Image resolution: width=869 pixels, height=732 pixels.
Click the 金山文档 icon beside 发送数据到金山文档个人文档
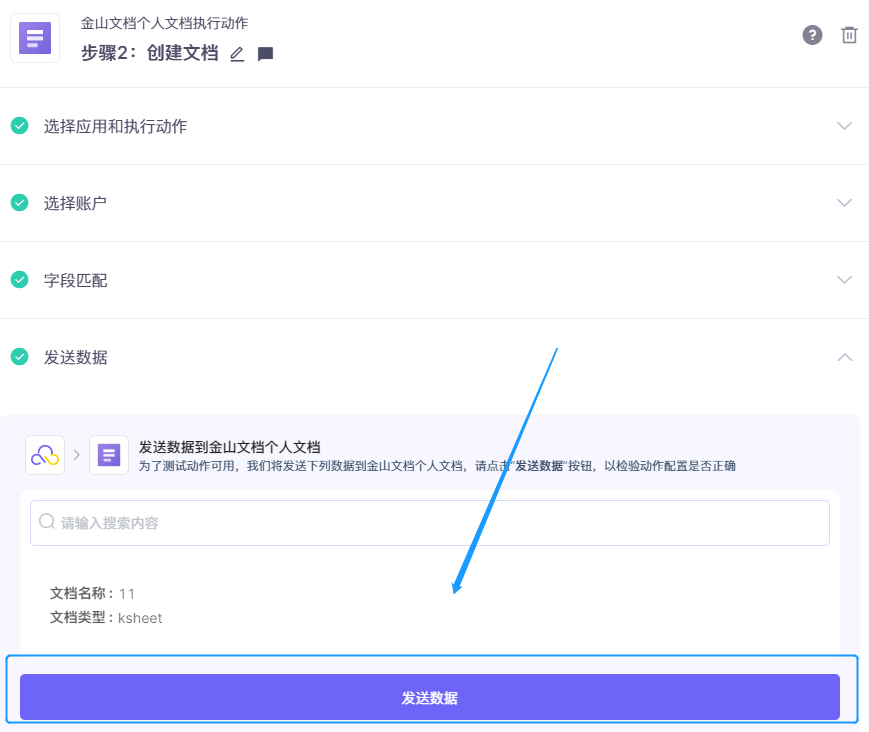click(x=109, y=455)
